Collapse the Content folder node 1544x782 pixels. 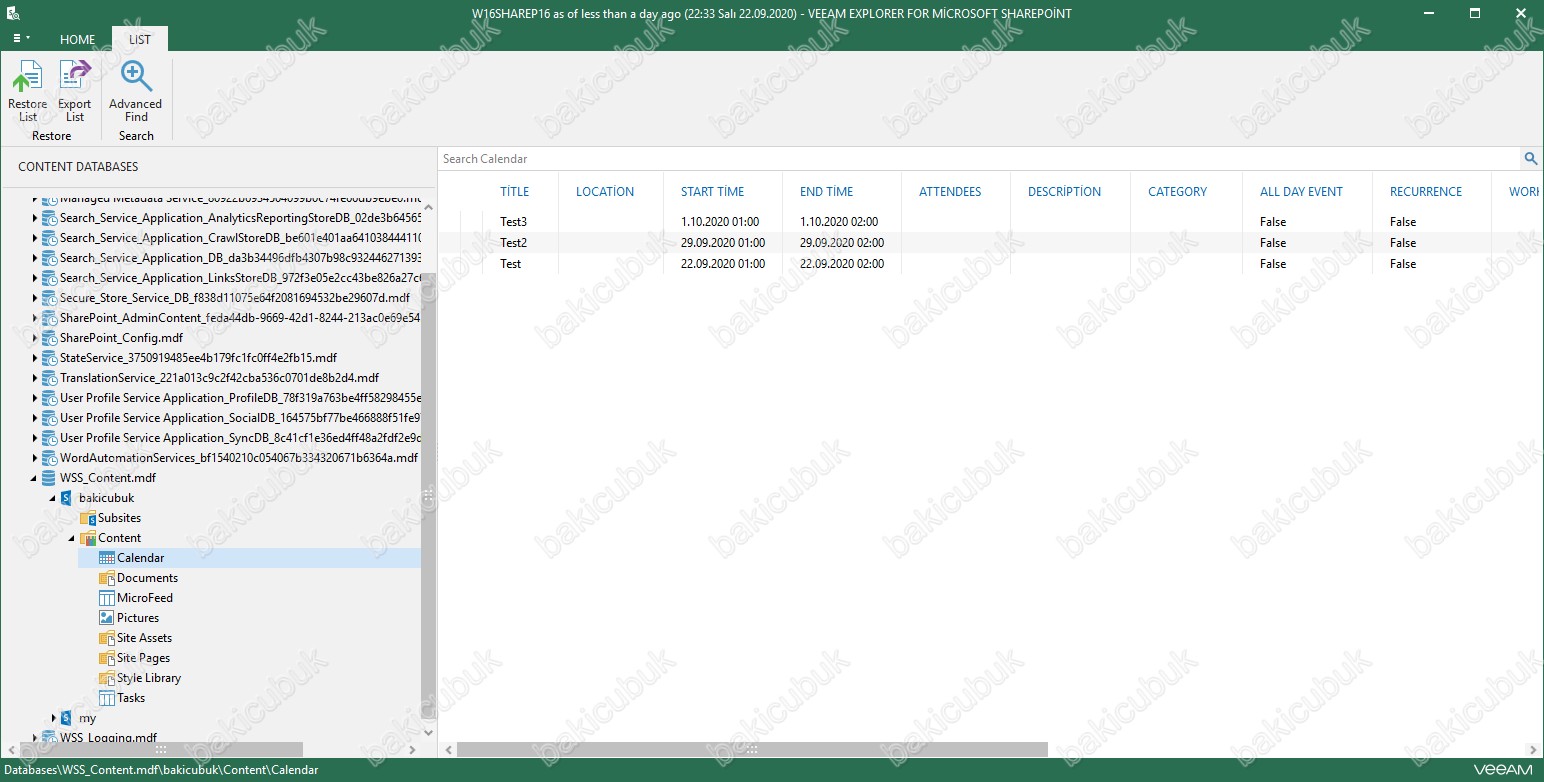coord(71,537)
